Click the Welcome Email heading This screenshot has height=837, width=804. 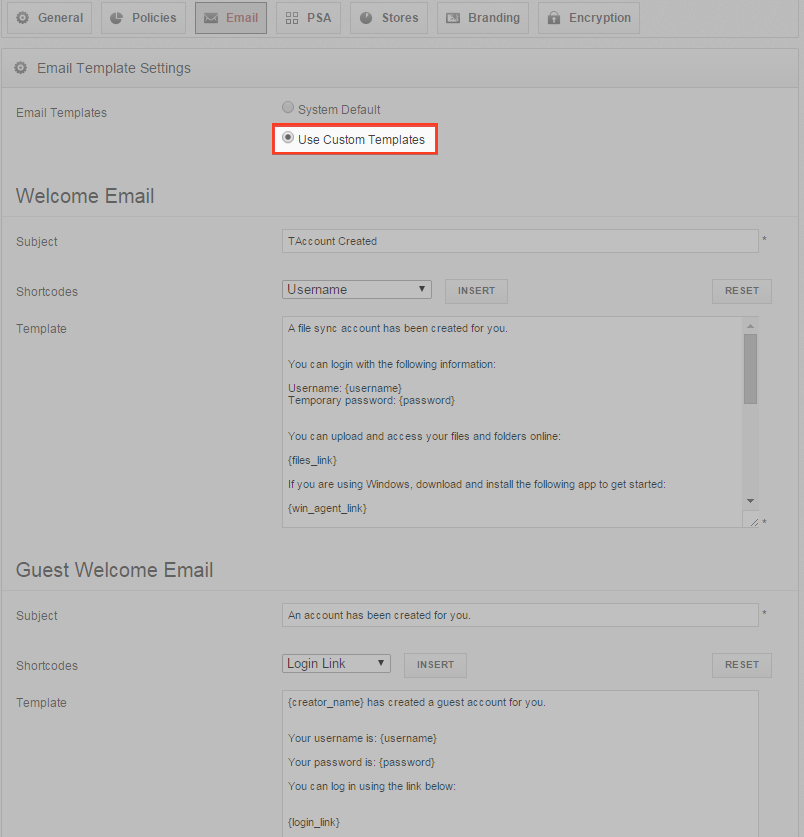point(85,196)
